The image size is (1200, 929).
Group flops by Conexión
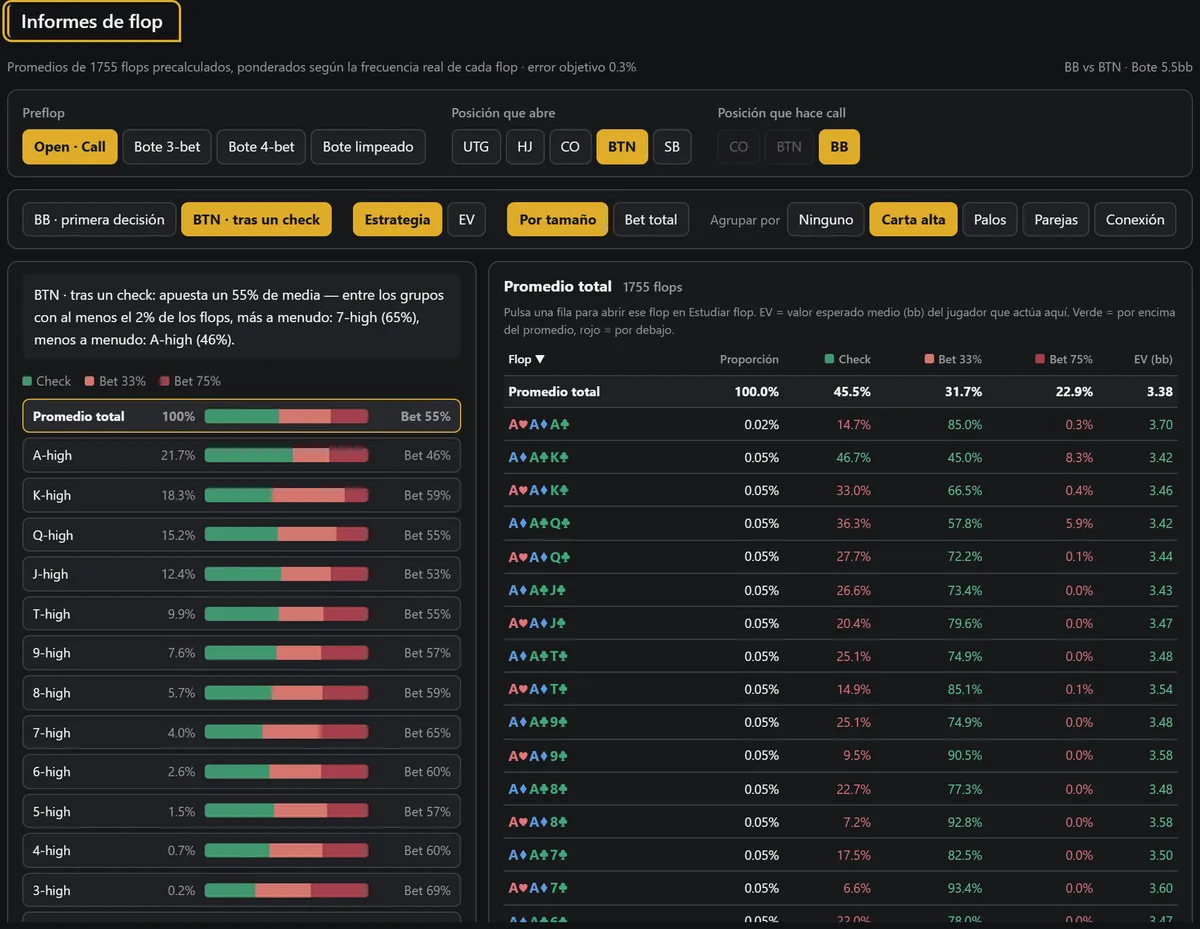click(x=1135, y=220)
